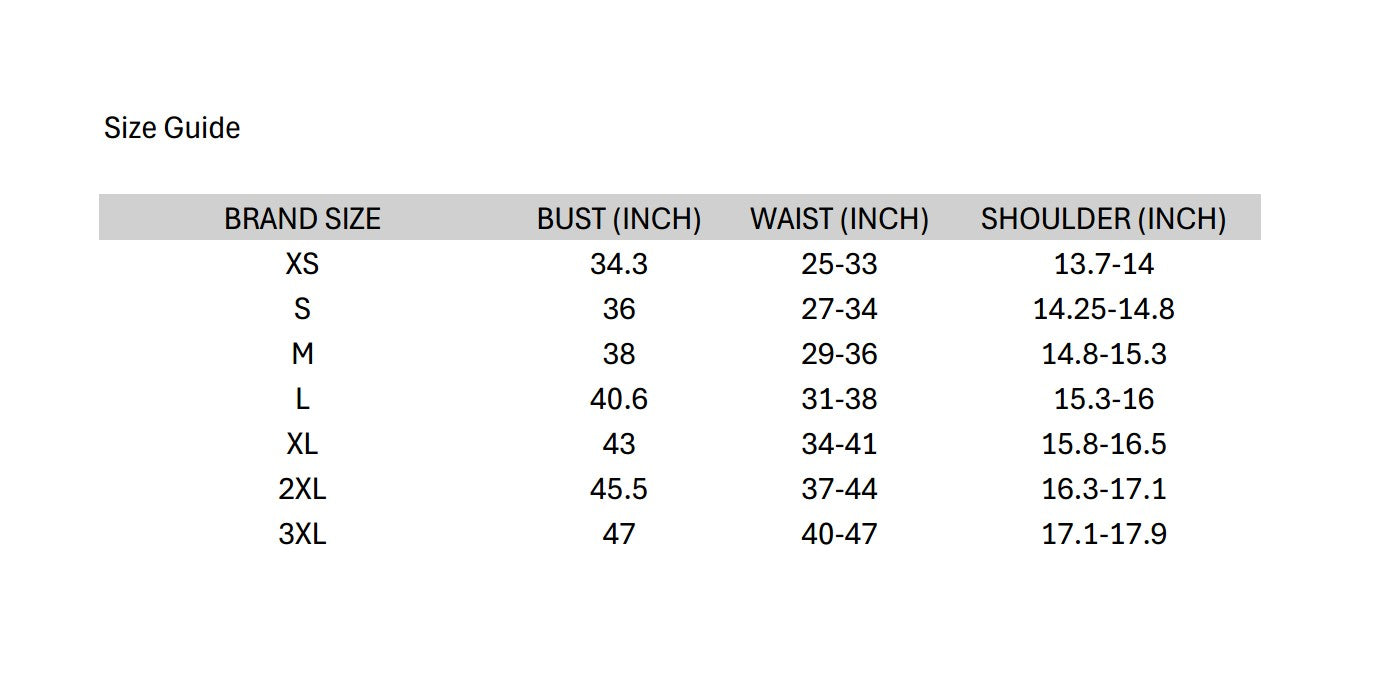Click the shoulder range 16.3-17.1
Viewport: 1395px width, 682px height.
coord(1104,489)
